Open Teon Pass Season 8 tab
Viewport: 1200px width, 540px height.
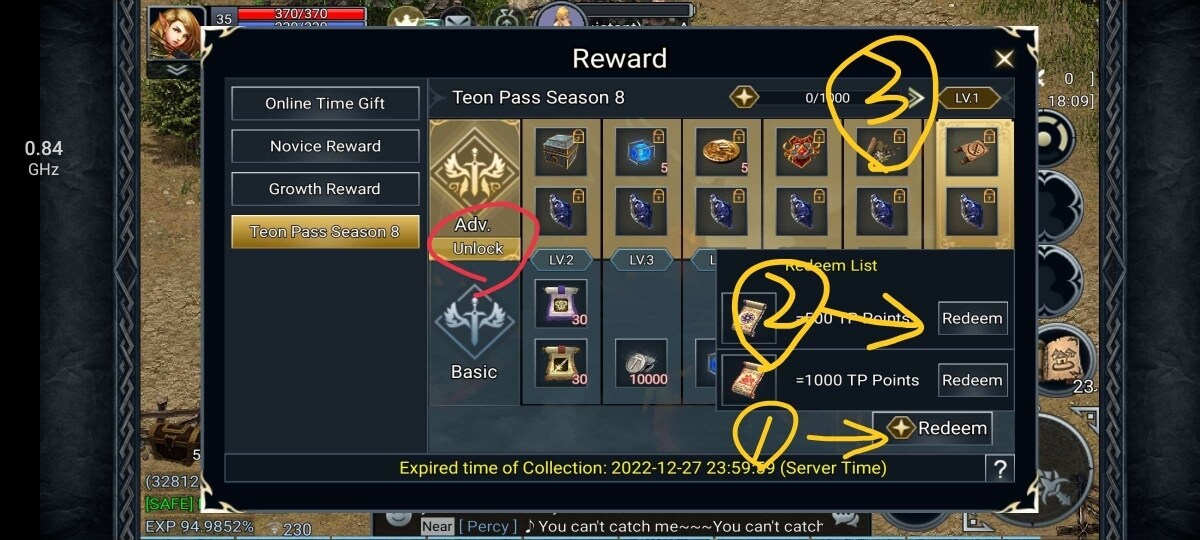[325, 232]
